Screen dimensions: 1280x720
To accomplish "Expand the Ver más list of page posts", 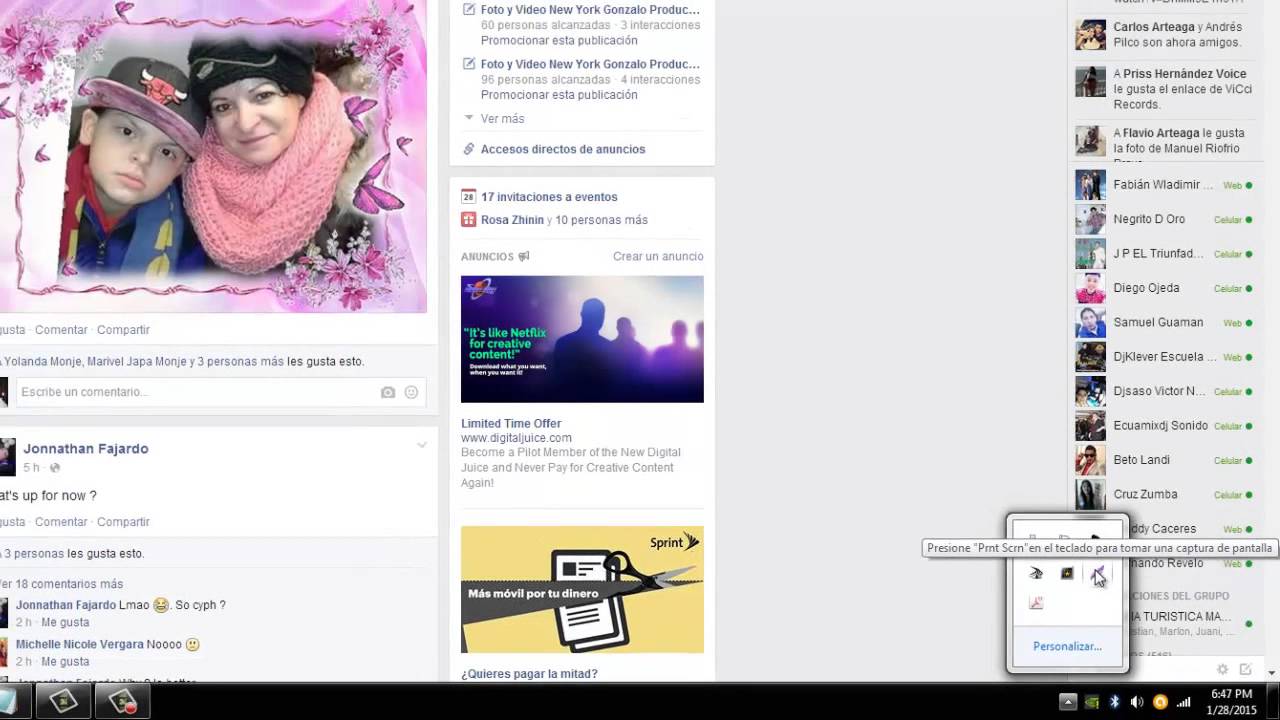I will coord(502,119).
